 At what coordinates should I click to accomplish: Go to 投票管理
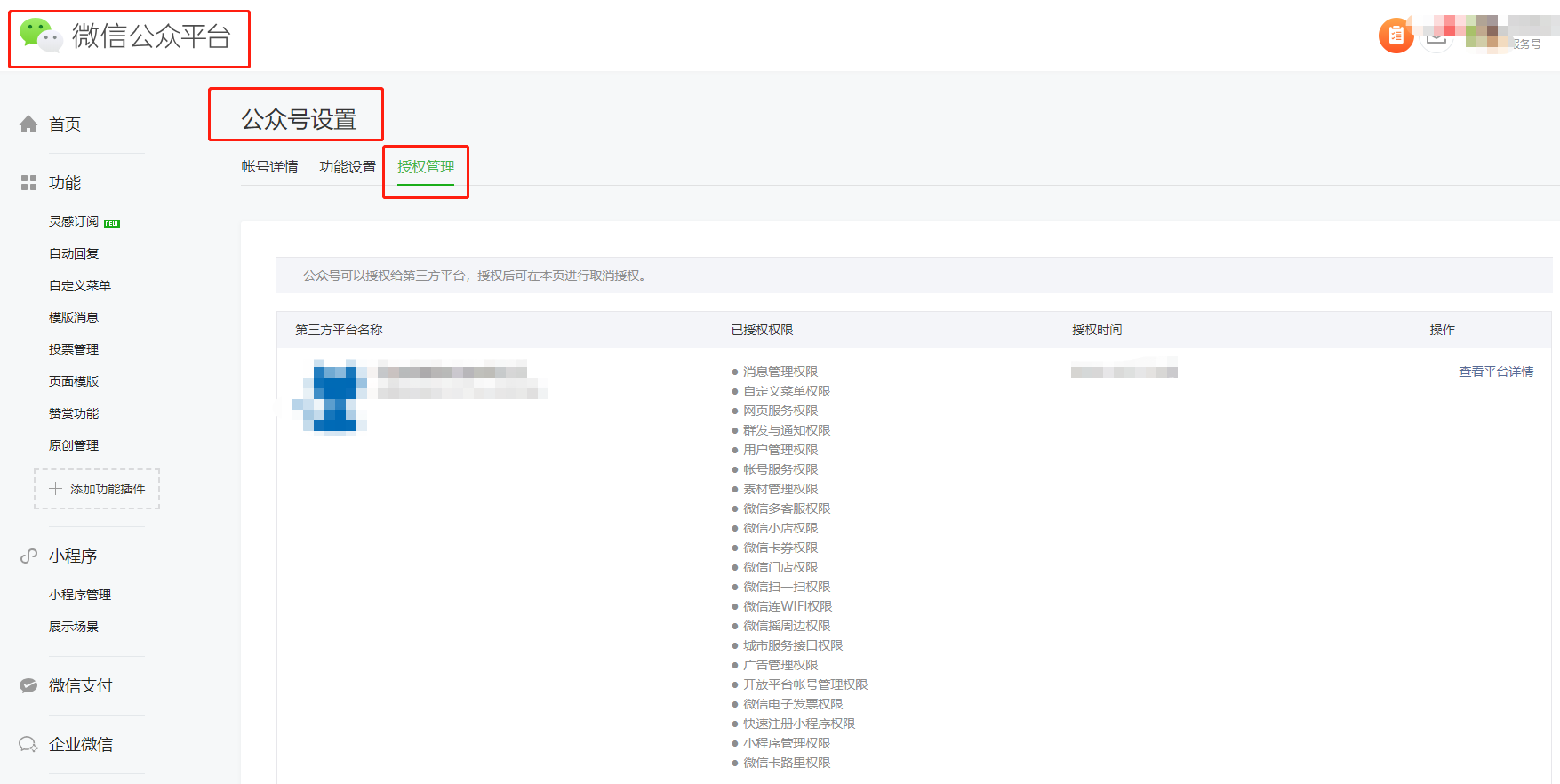pos(74,349)
